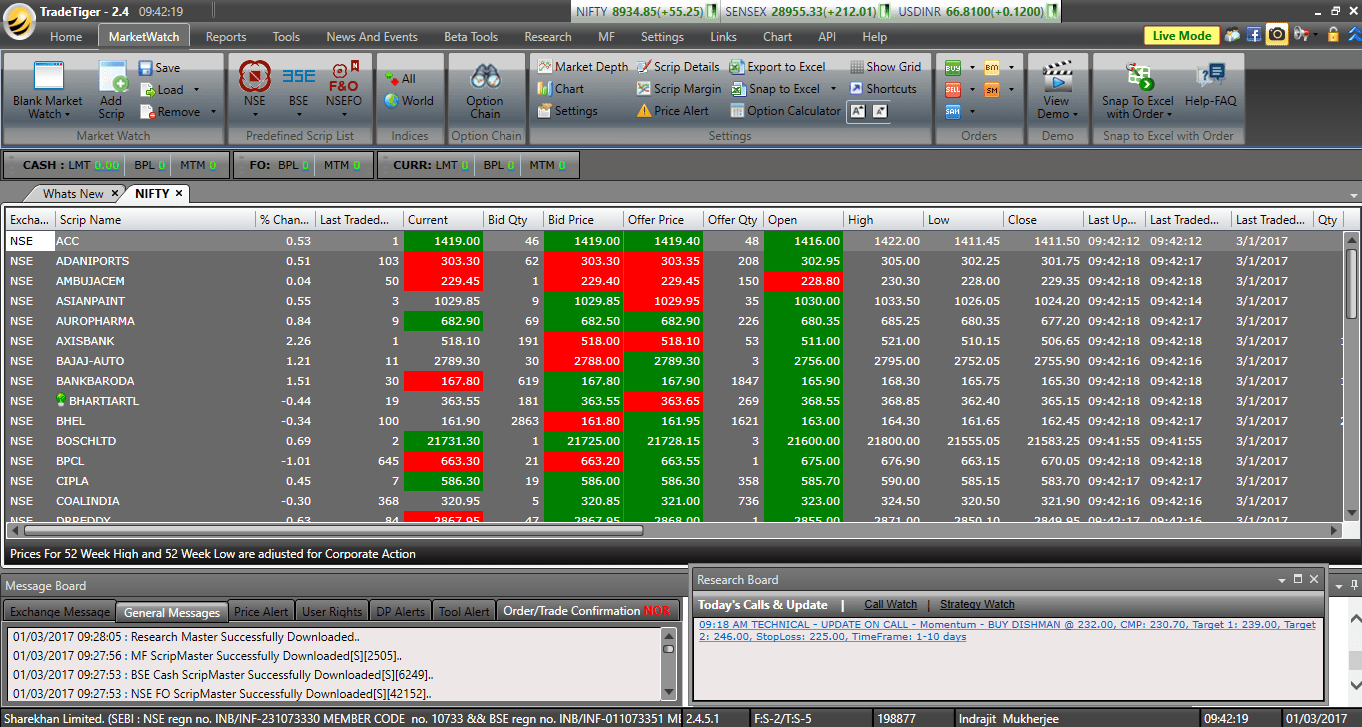Open the BUY order dropdown arrow
Screen dimensions: 1362x727
971,68
